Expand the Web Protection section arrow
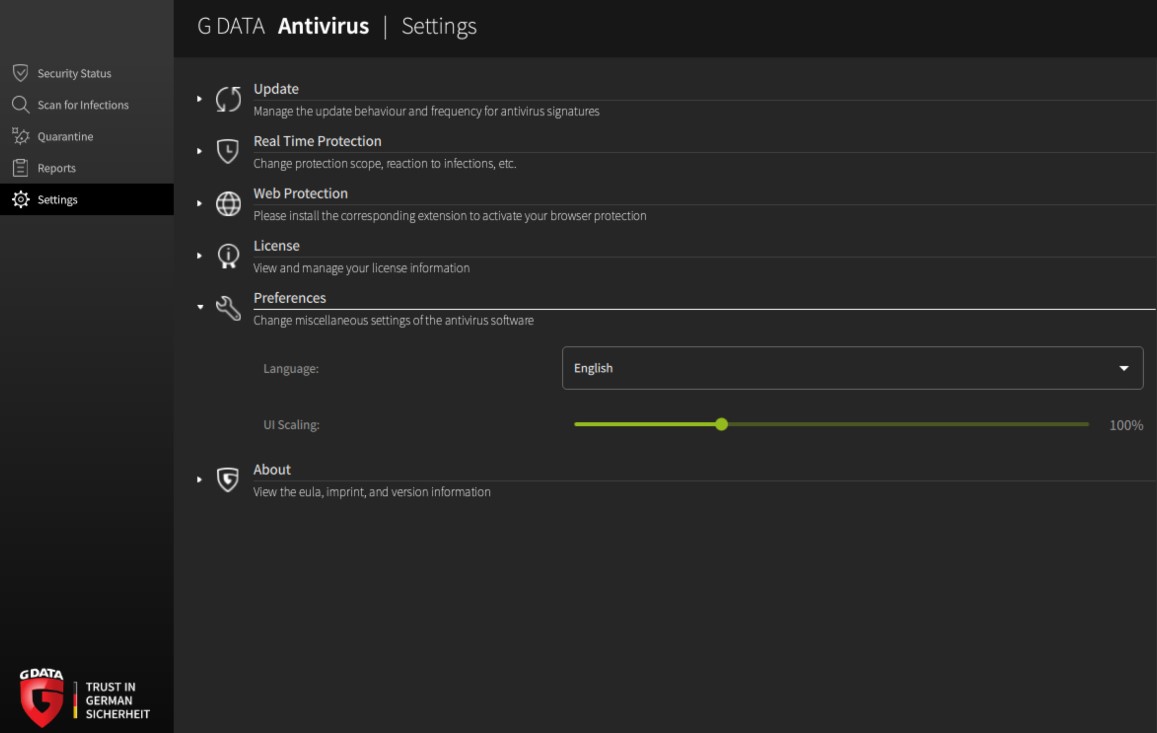The width and height of the screenshot is (1157, 733). coord(199,204)
